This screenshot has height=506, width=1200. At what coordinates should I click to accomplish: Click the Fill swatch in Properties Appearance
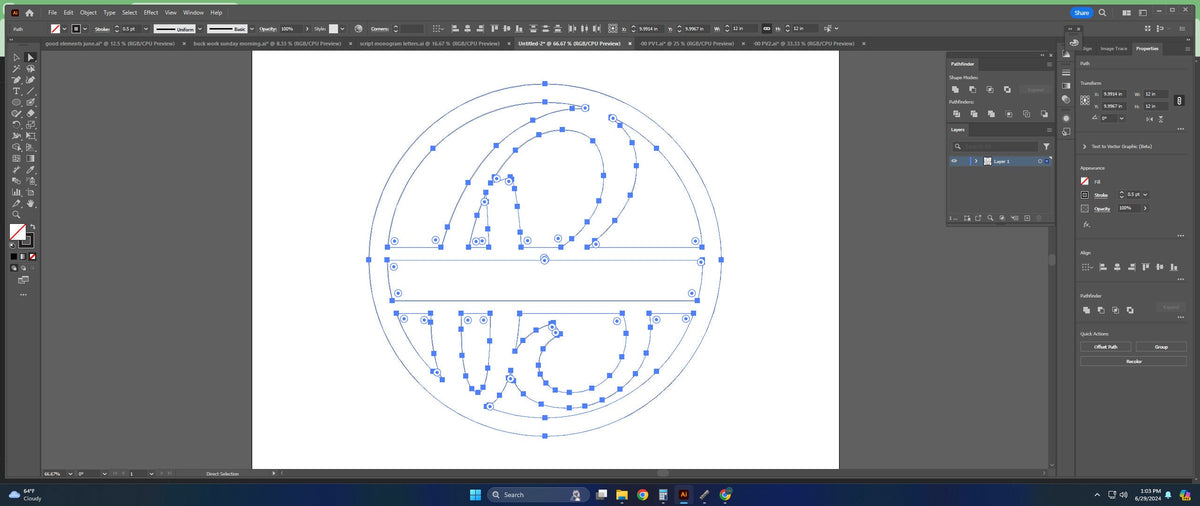[x=1085, y=181]
